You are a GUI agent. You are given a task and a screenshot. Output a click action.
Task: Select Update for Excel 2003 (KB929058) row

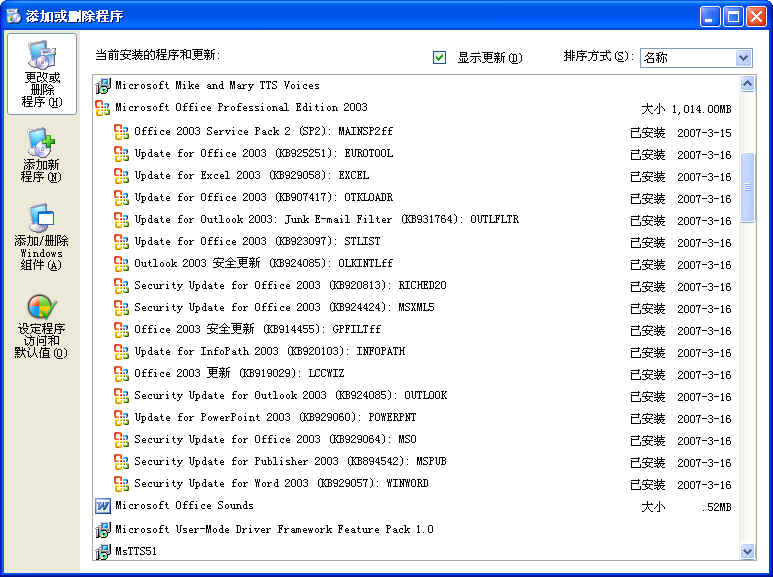252,175
